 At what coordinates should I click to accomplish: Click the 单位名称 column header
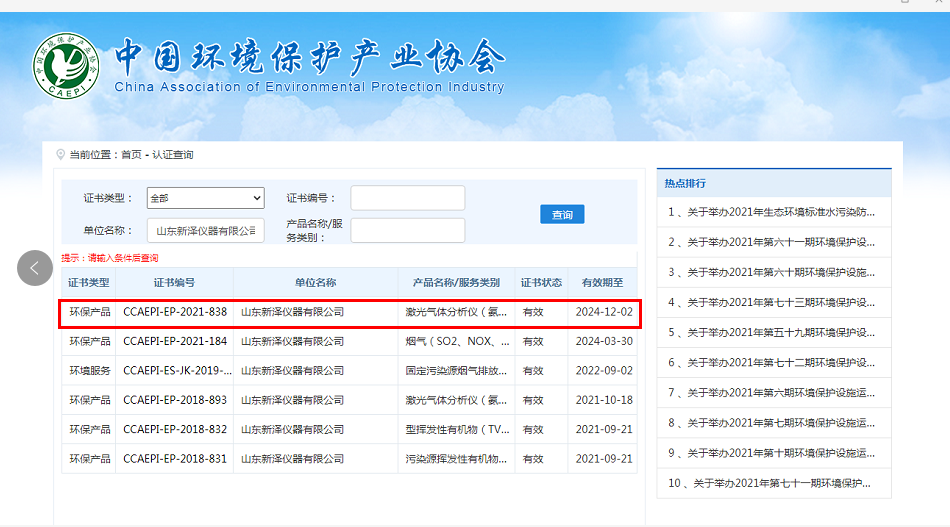[315, 283]
